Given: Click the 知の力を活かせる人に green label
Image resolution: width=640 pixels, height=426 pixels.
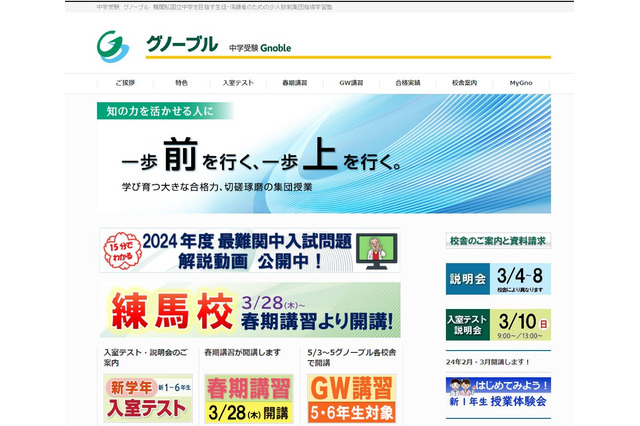Looking at the screenshot, I should pos(164,111).
